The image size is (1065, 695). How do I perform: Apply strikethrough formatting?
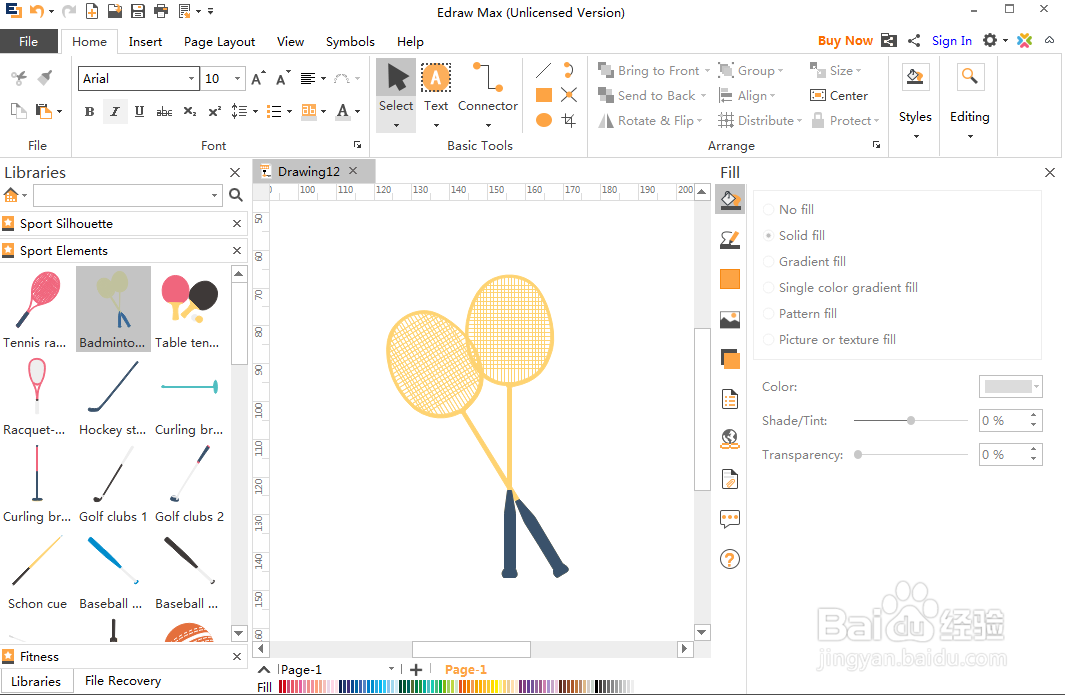coord(164,111)
